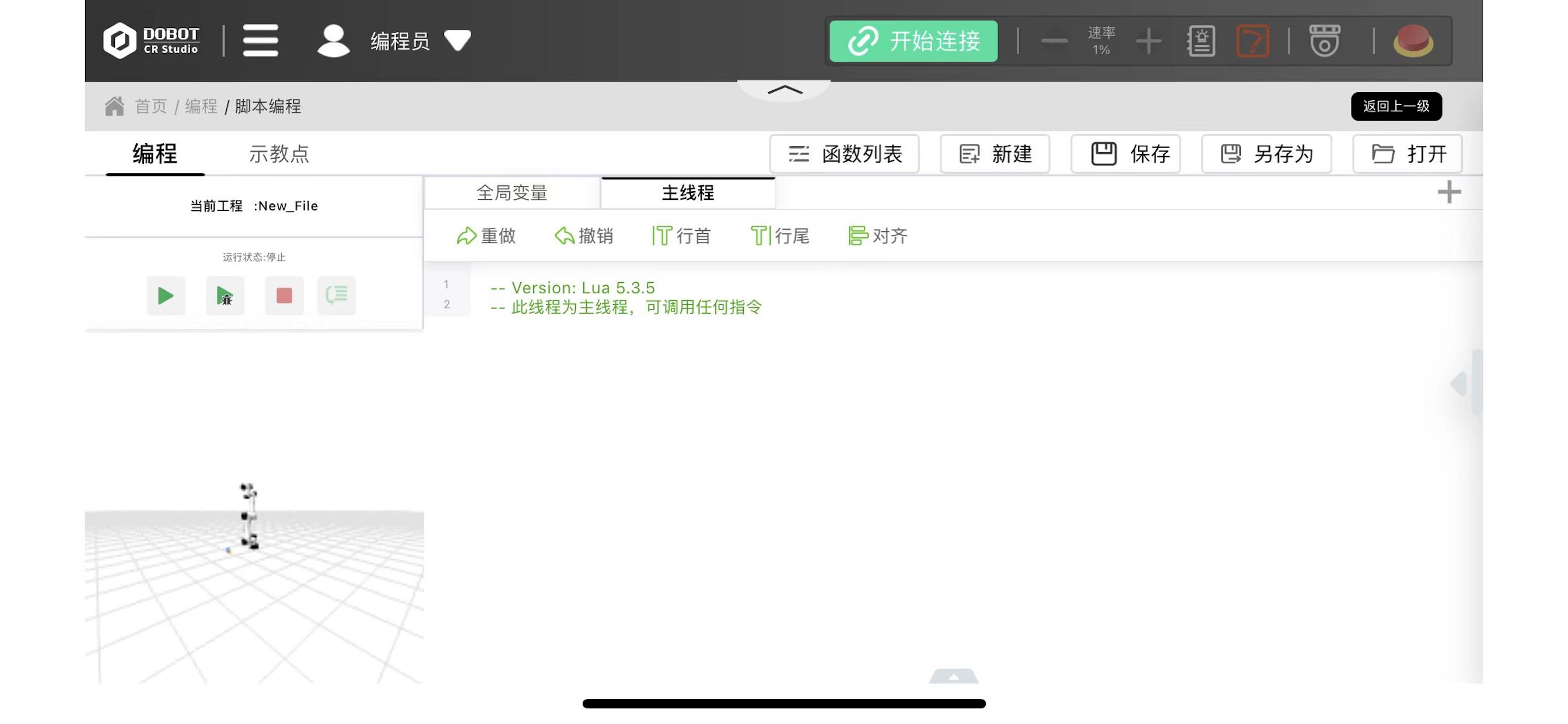This screenshot has height=724, width=1568.
Task: Go to home via house icon
Action: (114, 106)
